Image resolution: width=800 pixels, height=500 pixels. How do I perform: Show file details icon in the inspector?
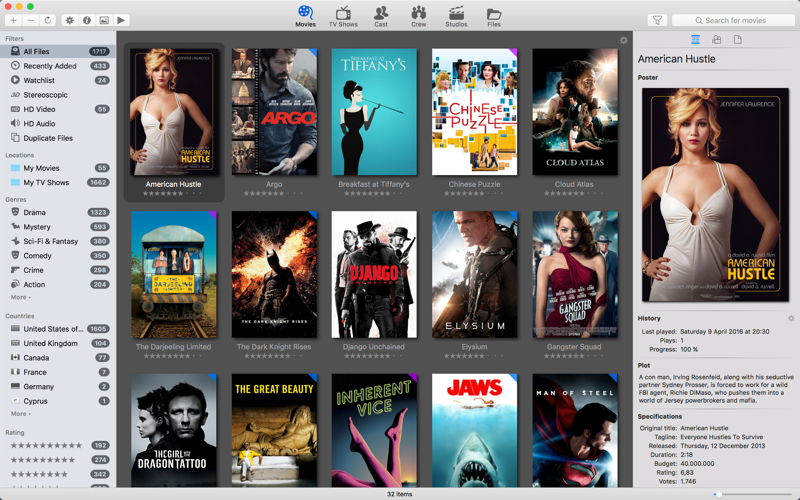[x=738, y=40]
